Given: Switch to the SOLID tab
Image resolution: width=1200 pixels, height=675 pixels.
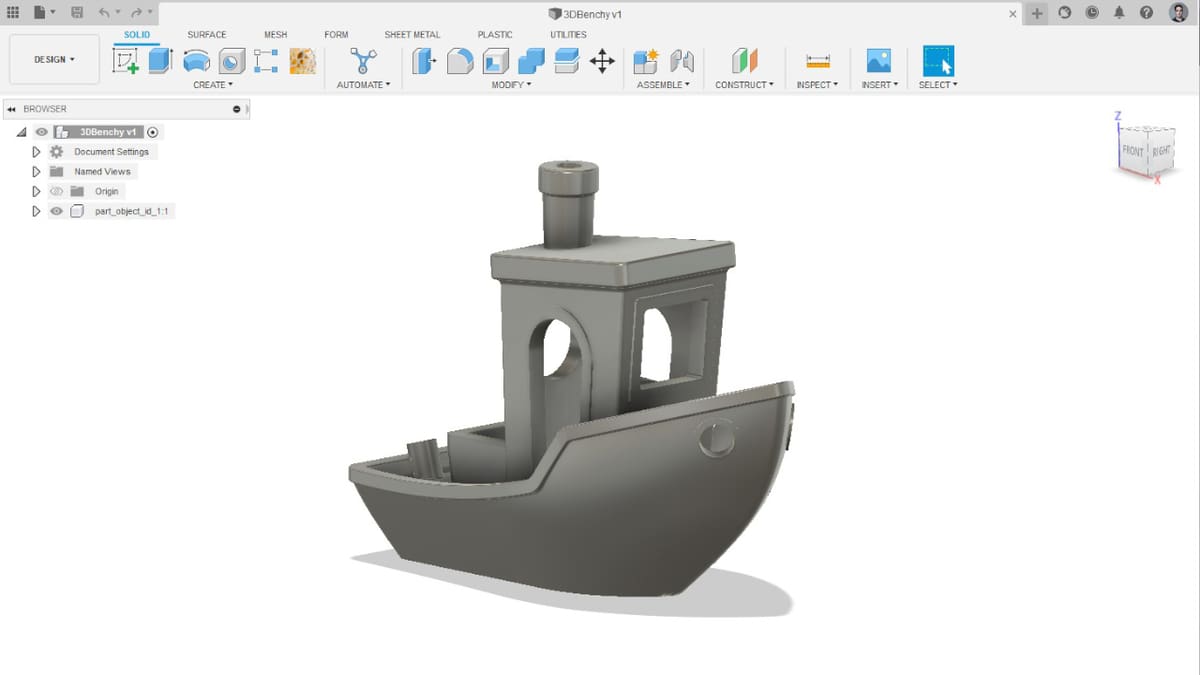Looking at the screenshot, I should point(137,35).
